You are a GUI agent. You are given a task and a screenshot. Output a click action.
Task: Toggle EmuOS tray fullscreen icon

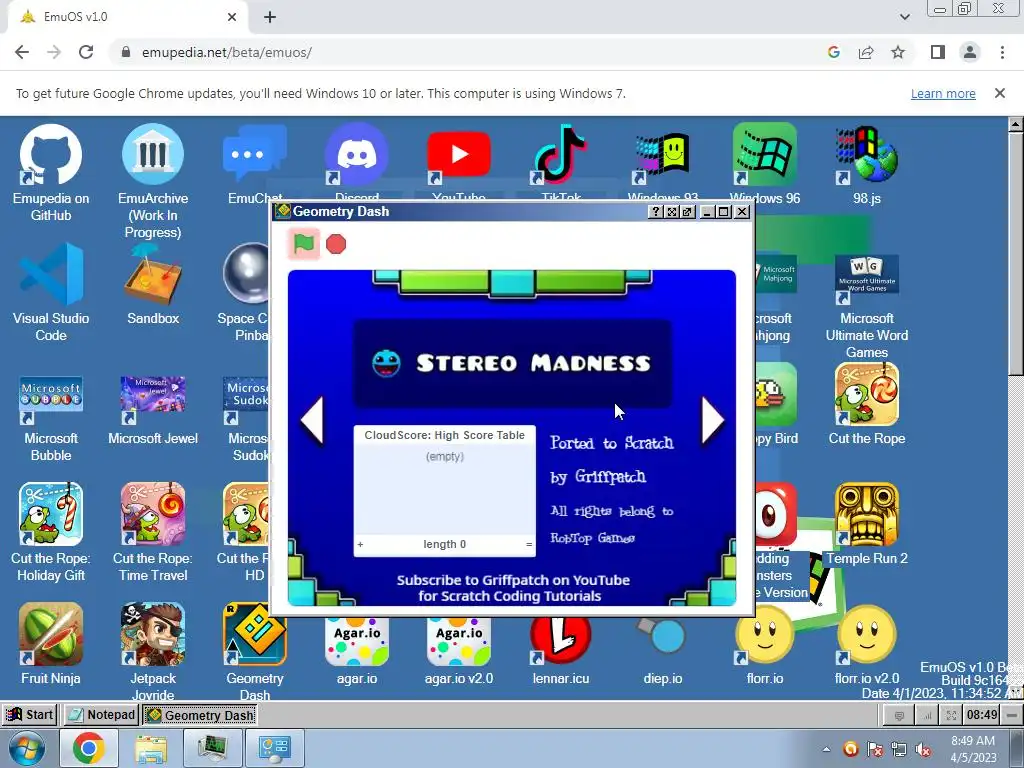[952, 715]
